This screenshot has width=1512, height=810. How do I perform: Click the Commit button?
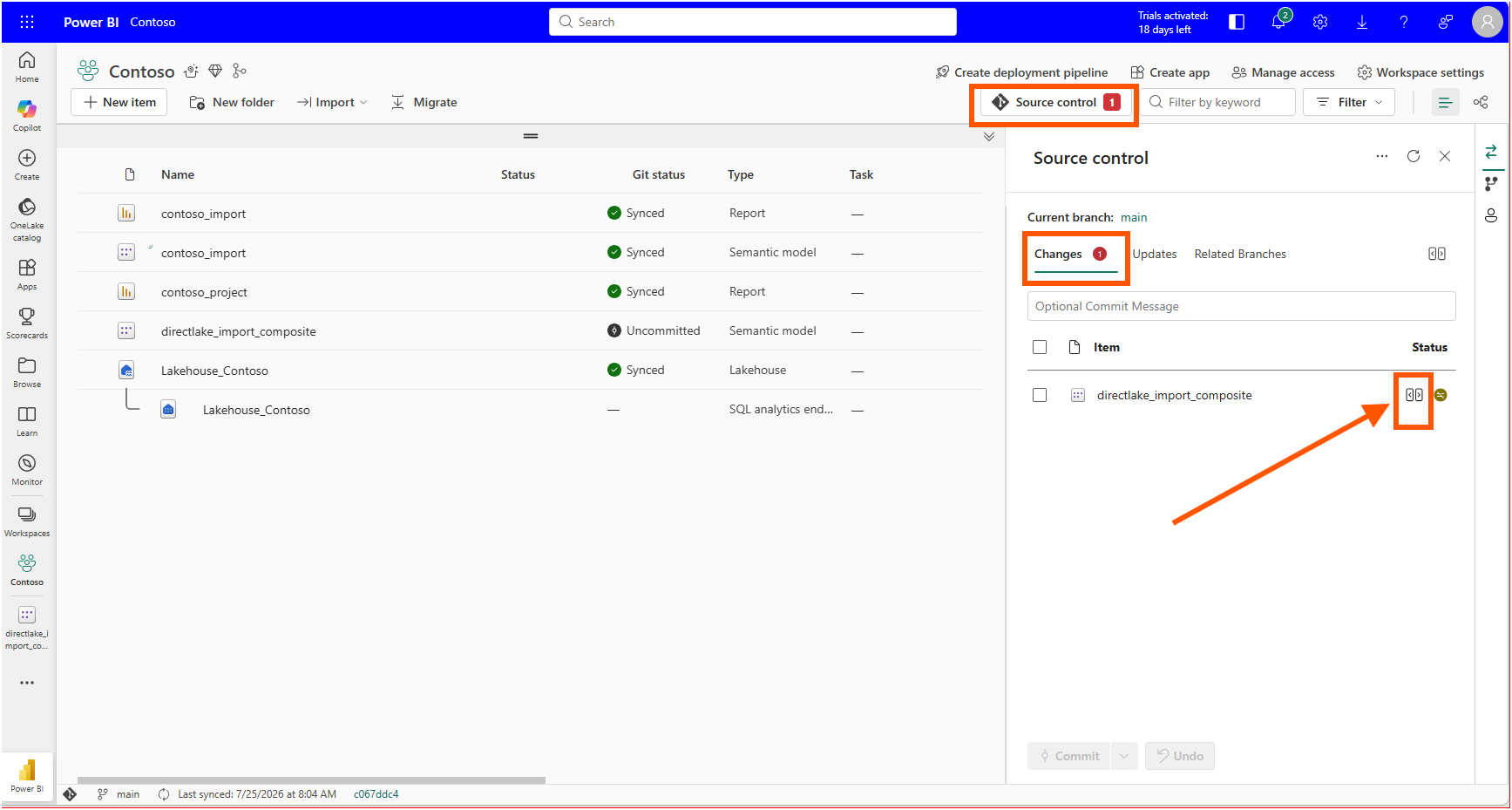1069,756
